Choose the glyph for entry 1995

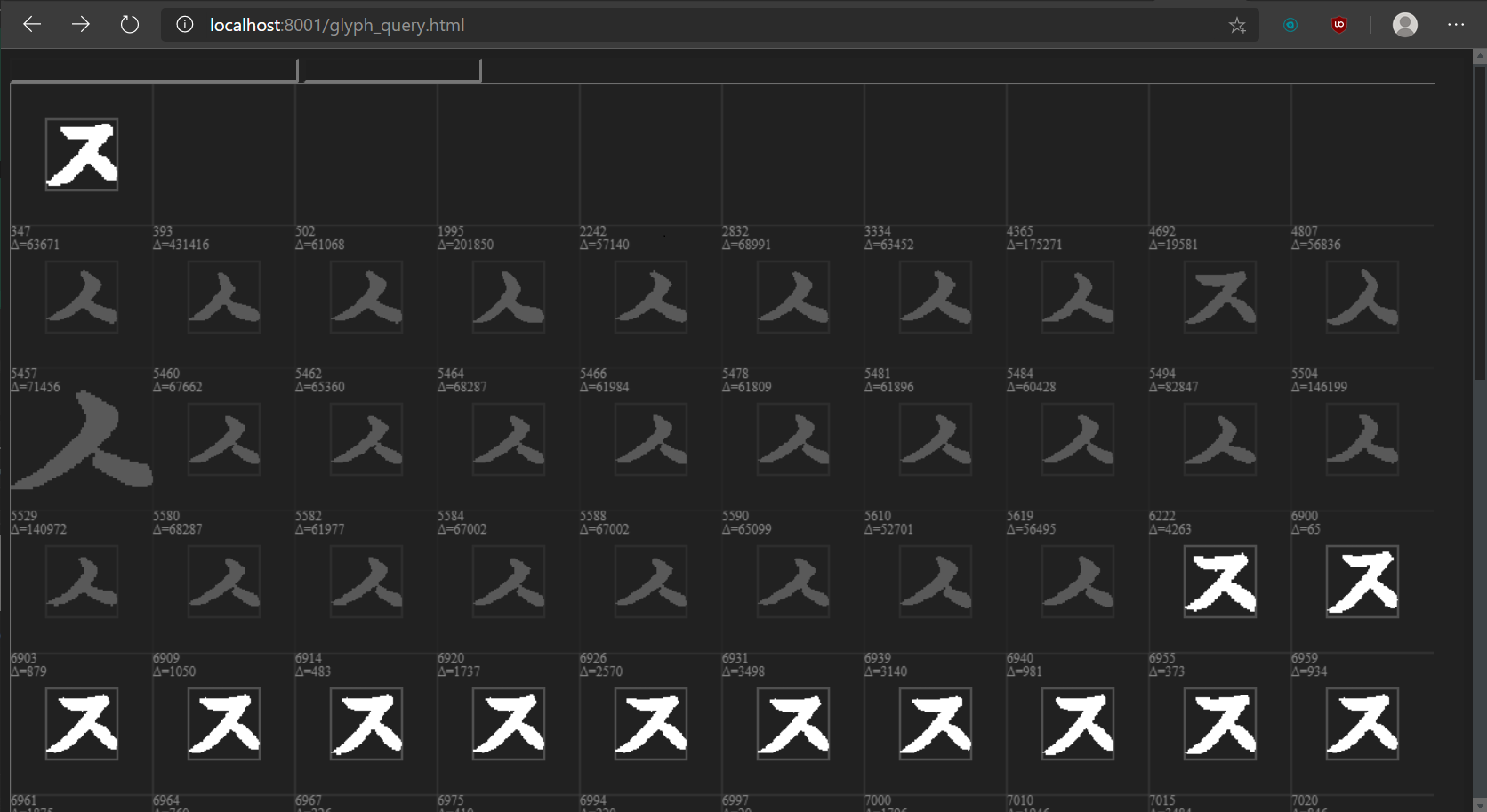(x=509, y=297)
